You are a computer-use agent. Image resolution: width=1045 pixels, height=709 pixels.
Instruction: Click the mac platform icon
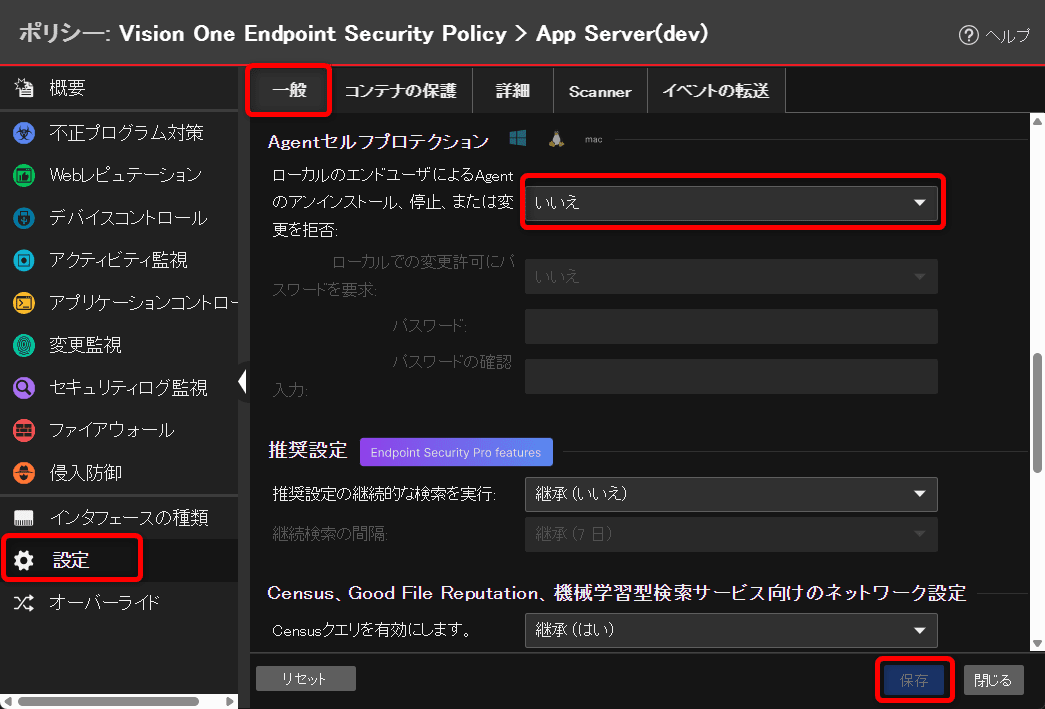(x=593, y=139)
